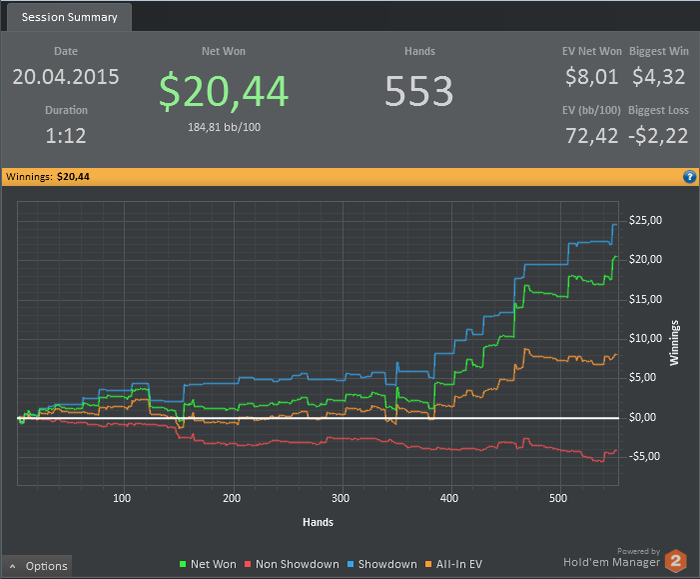Screen dimensions: 700x579
Task: Click the Powered by text
Action: 638,551
